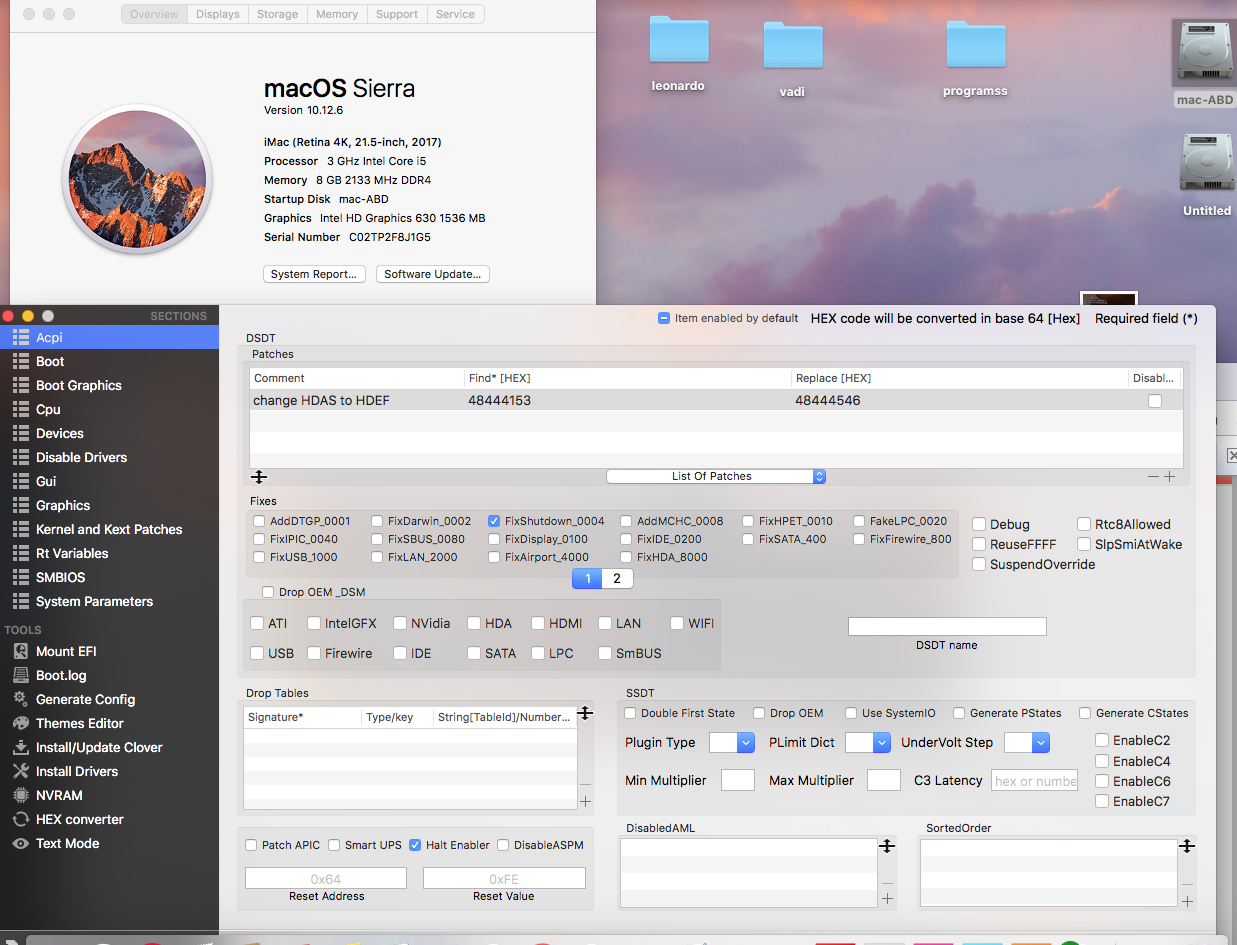
Task: Open the Generate Config tool
Action: click(85, 699)
